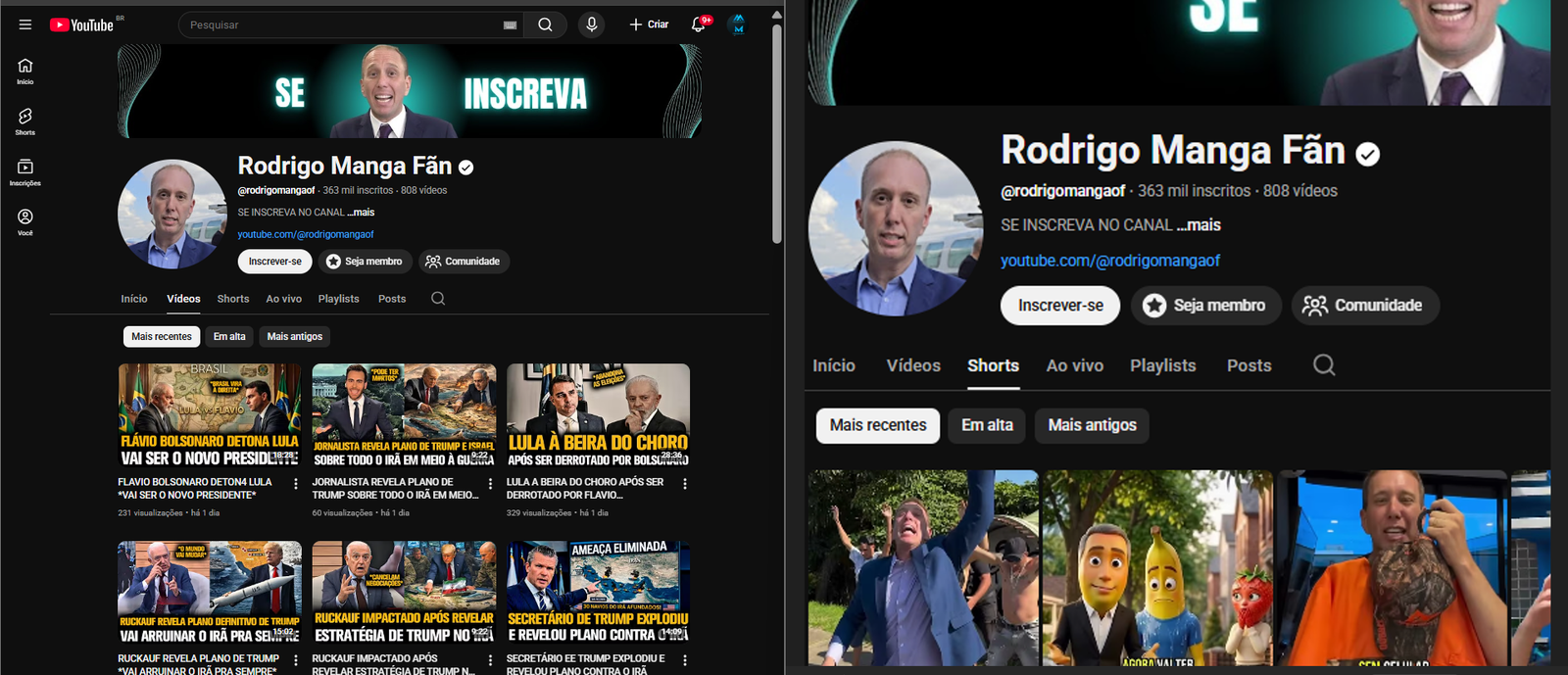Open Playlists tab in right window
Viewport: 1568px width, 675px height.
pyautogui.click(x=1163, y=365)
